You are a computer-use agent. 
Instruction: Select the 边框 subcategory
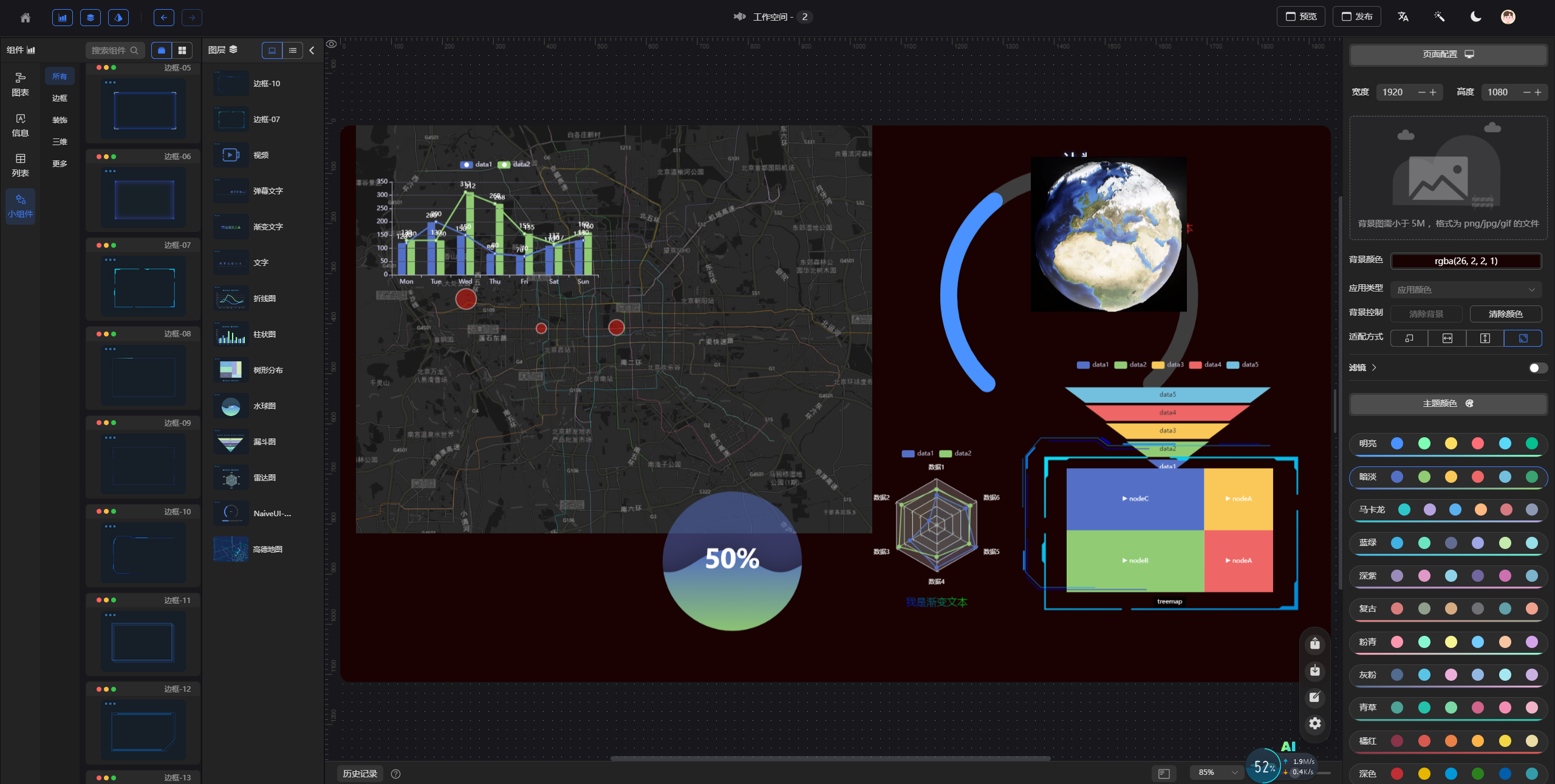60,98
